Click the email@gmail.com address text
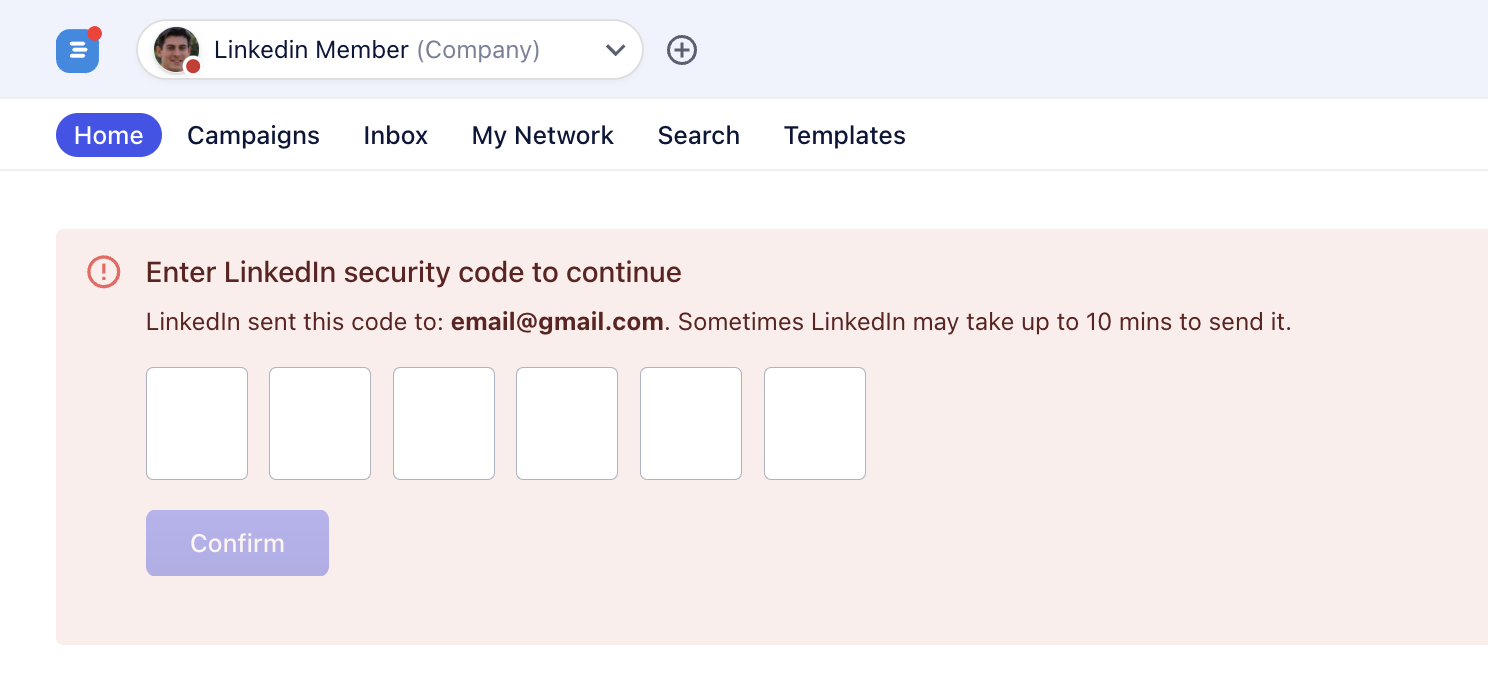The image size is (1488, 678). [557, 322]
